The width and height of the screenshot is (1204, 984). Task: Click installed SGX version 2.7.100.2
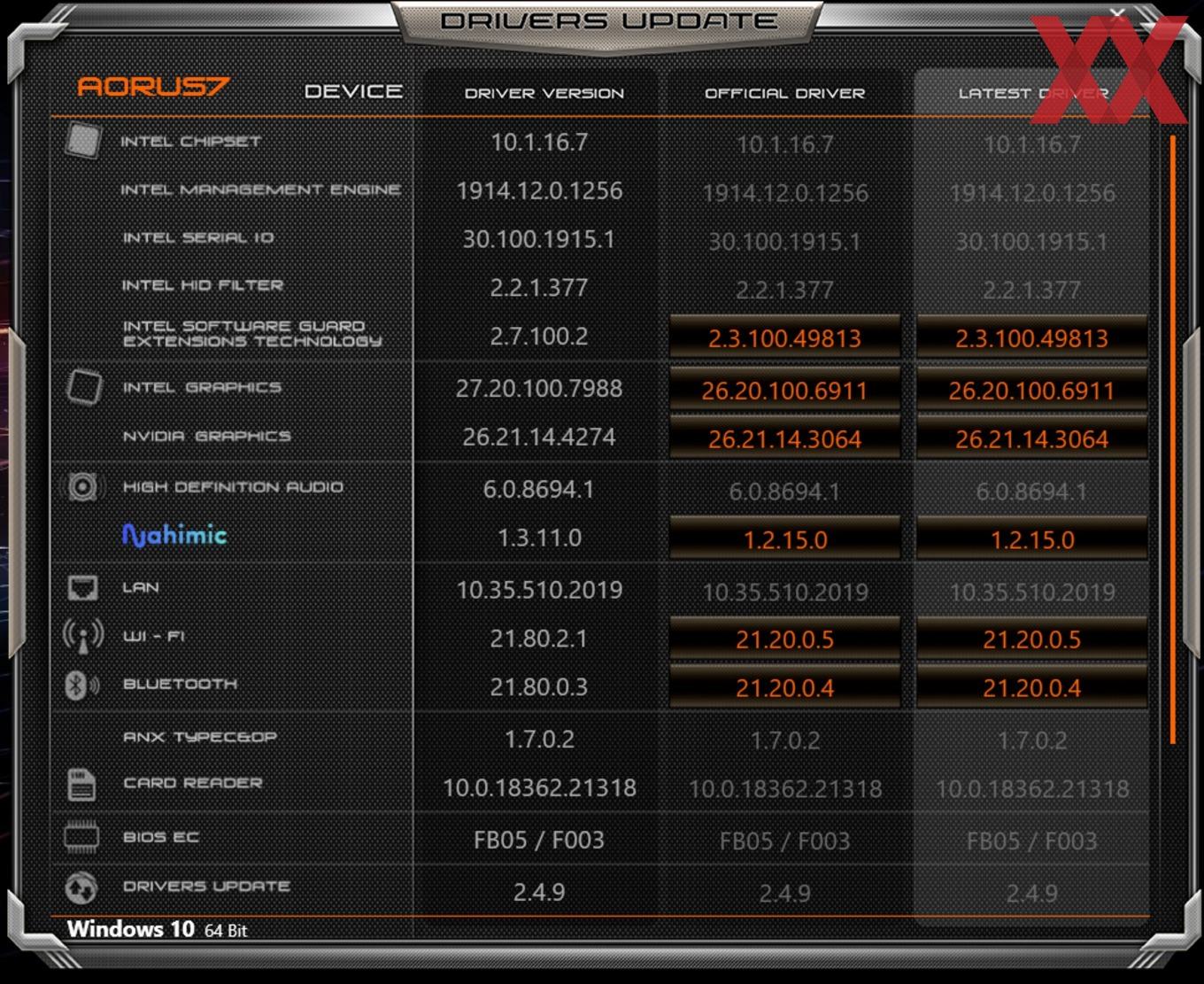click(539, 336)
